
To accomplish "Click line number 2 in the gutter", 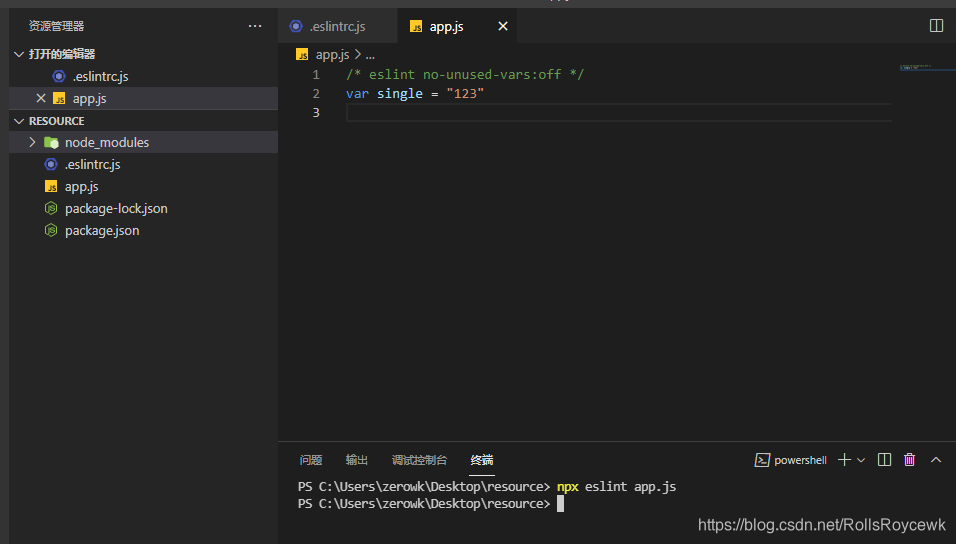I will pyautogui.click(x=316, y=93).
